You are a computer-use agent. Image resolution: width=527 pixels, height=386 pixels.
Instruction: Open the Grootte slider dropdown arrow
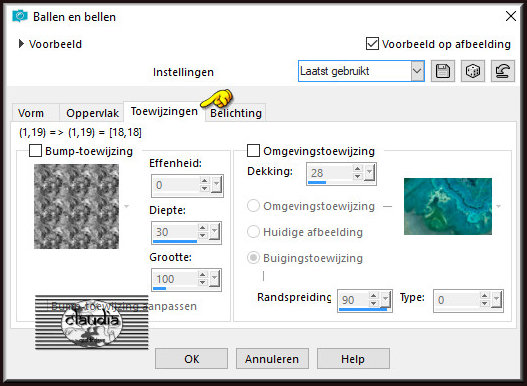point(214,278)
